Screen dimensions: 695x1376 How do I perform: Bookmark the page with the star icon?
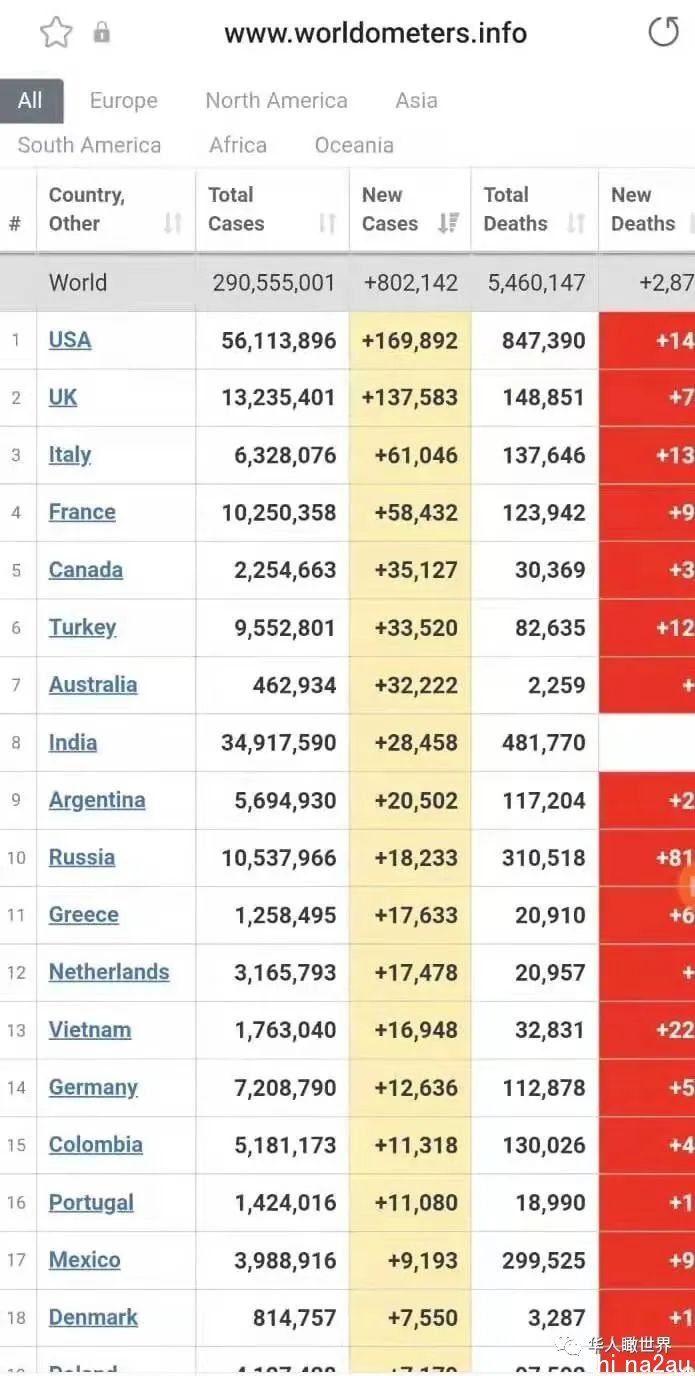56,33
